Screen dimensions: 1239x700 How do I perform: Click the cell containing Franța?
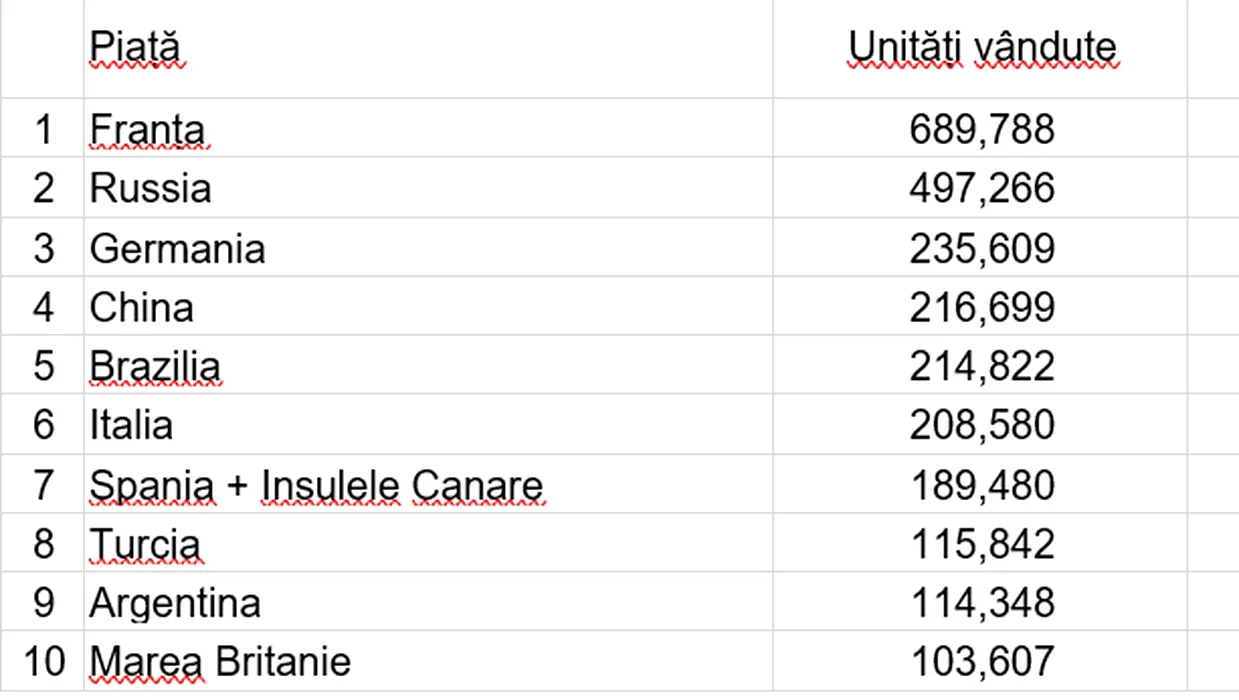428,128
